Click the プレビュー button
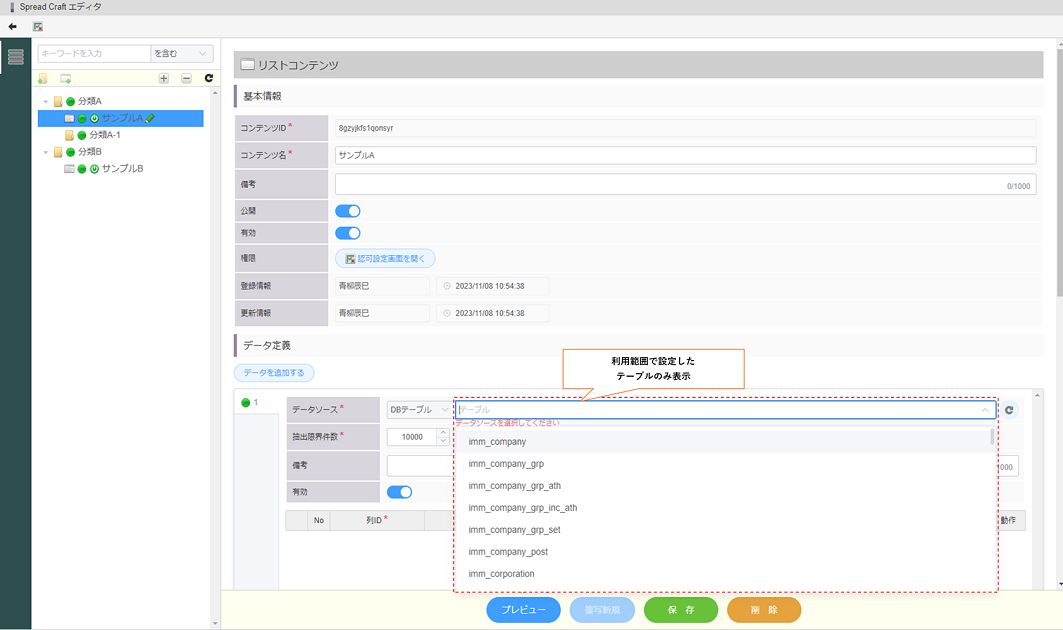 523,610
